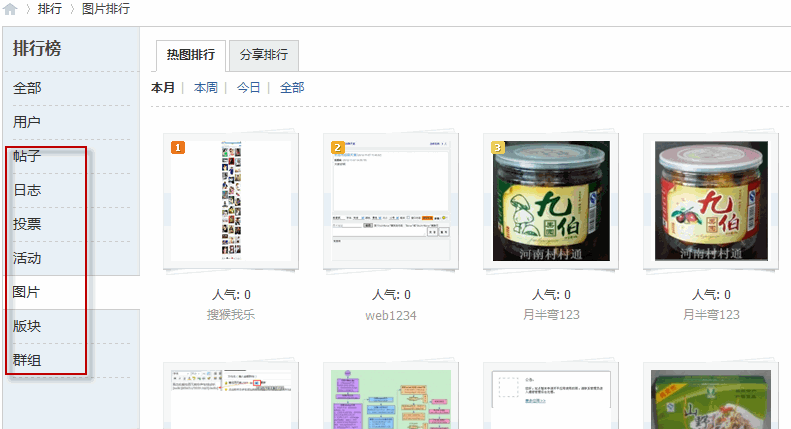
Task: Choose 投票 in the sidebar list
Action: [27, 224]
